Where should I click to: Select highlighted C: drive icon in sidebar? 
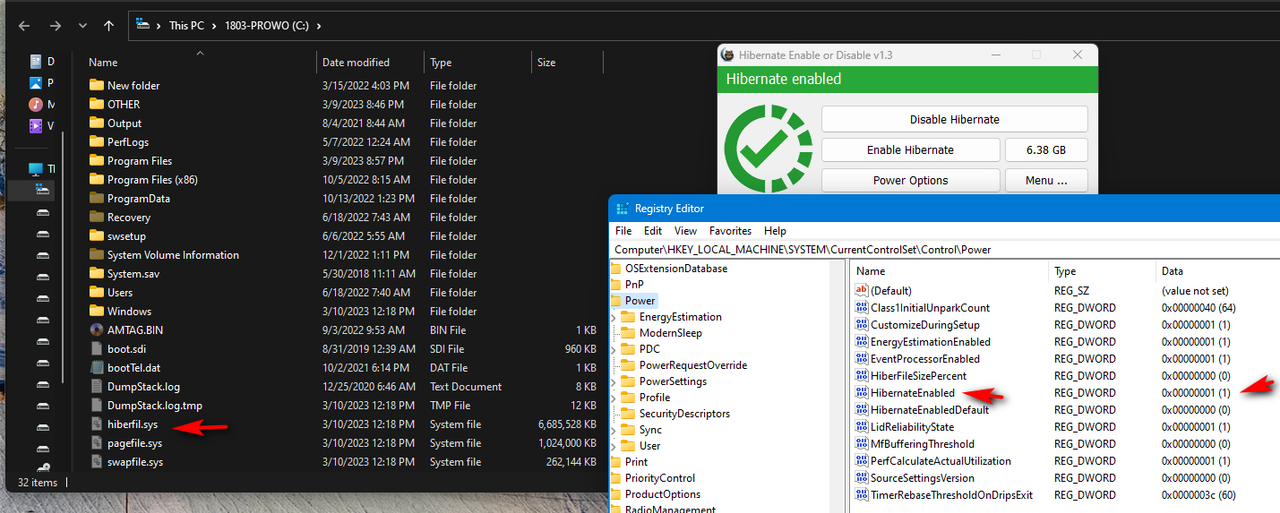pyautogui.click(x=43, y=189)
